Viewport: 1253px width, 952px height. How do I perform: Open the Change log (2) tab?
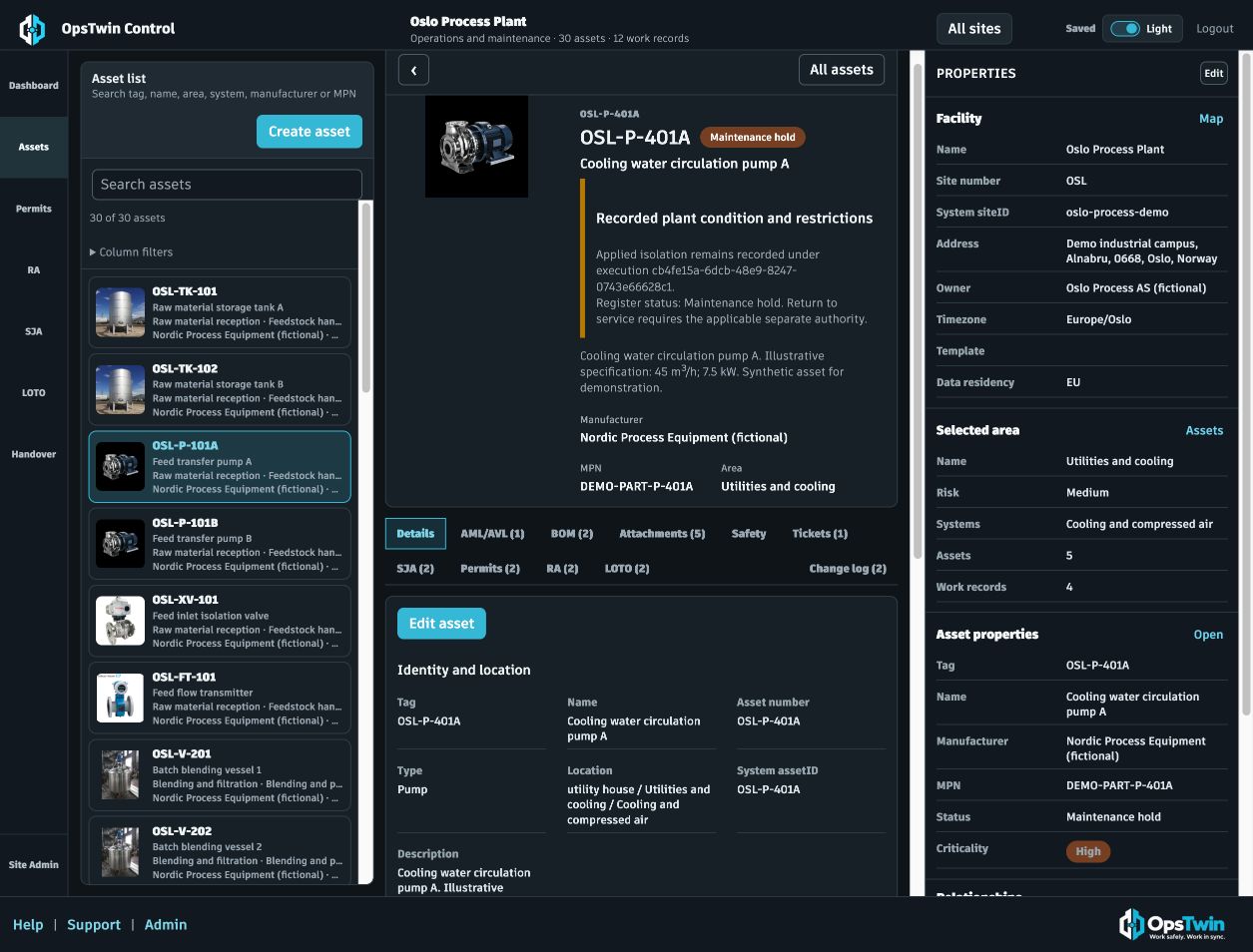[x=848, y=569]
